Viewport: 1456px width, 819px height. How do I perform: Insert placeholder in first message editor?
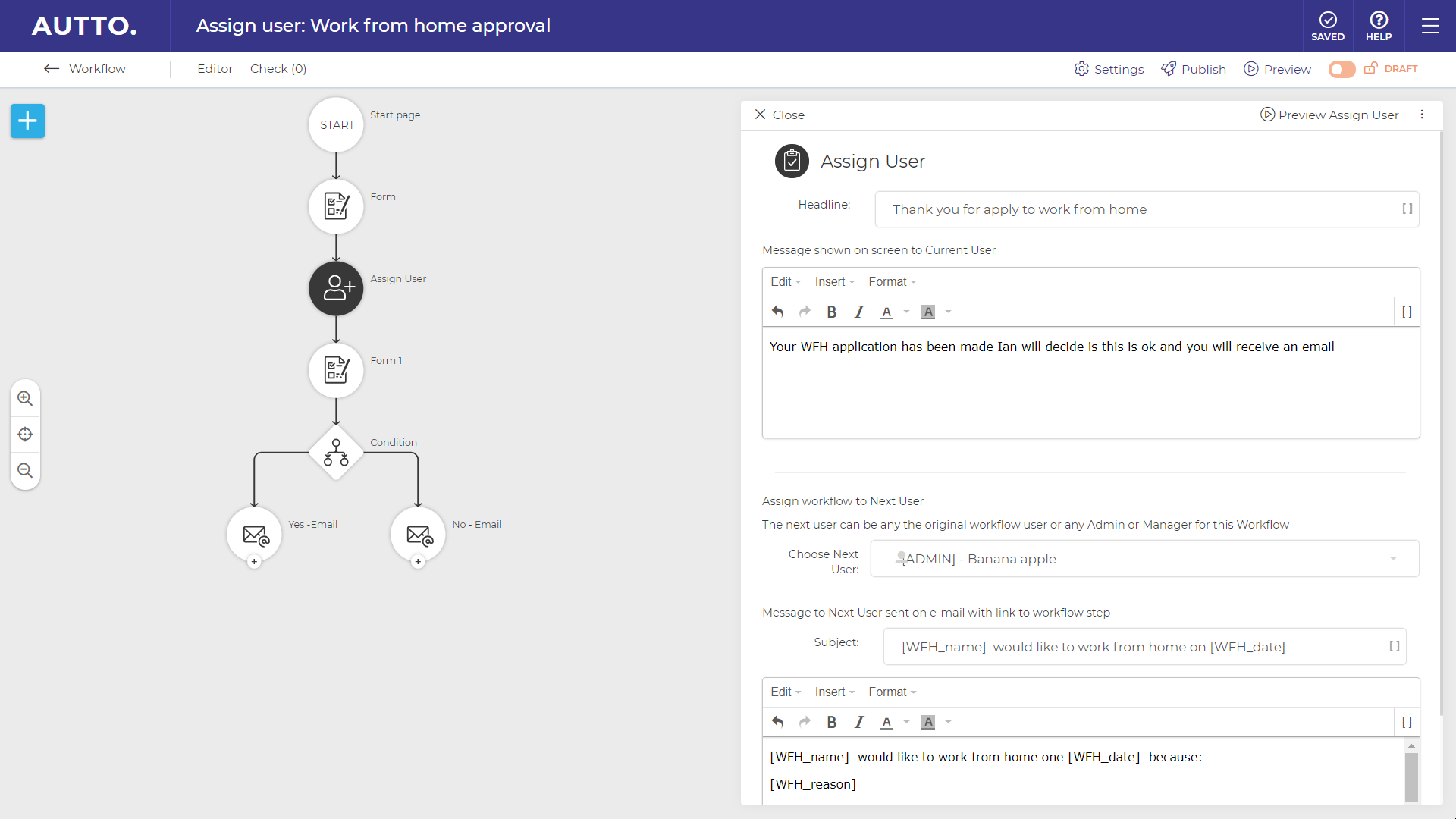pos(1407,312)
